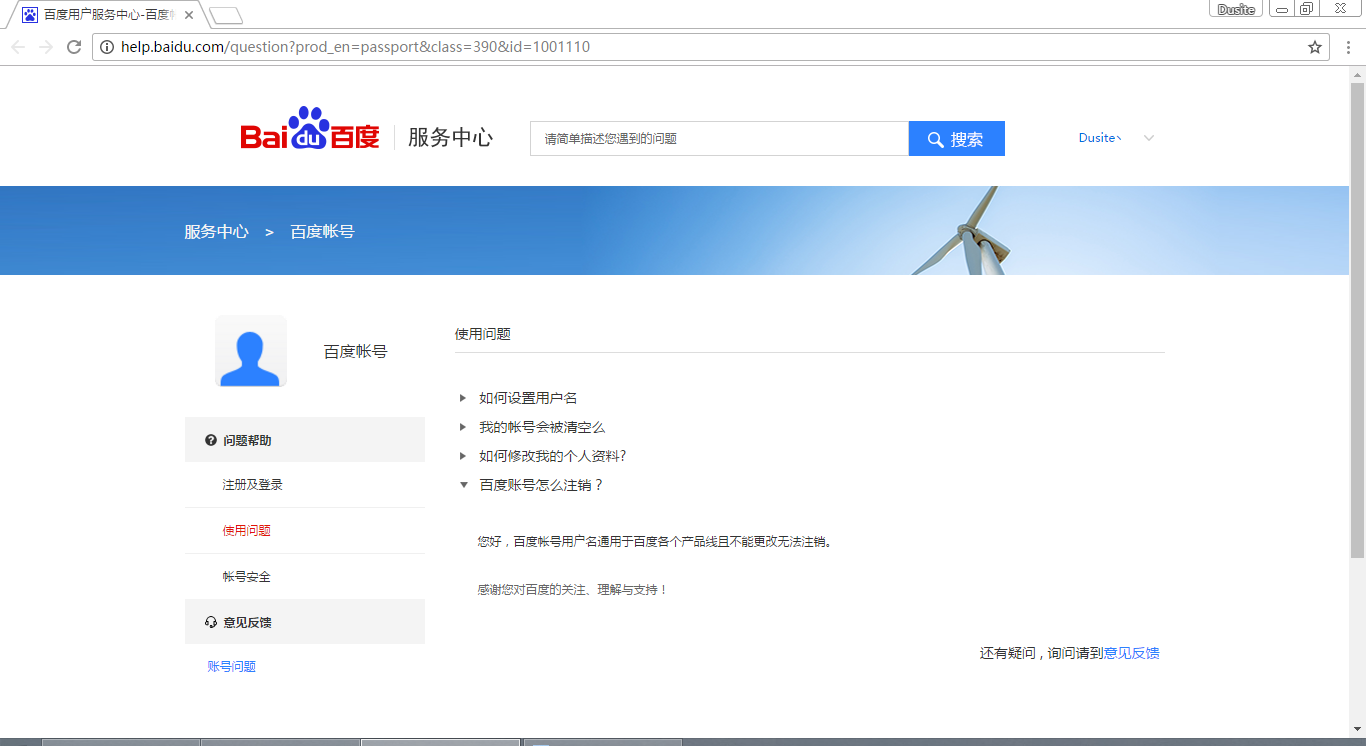This screenshot has height=746, width=1366.
Task: Click the 百度帐号 label beside avatar
Action: point(355,352)
